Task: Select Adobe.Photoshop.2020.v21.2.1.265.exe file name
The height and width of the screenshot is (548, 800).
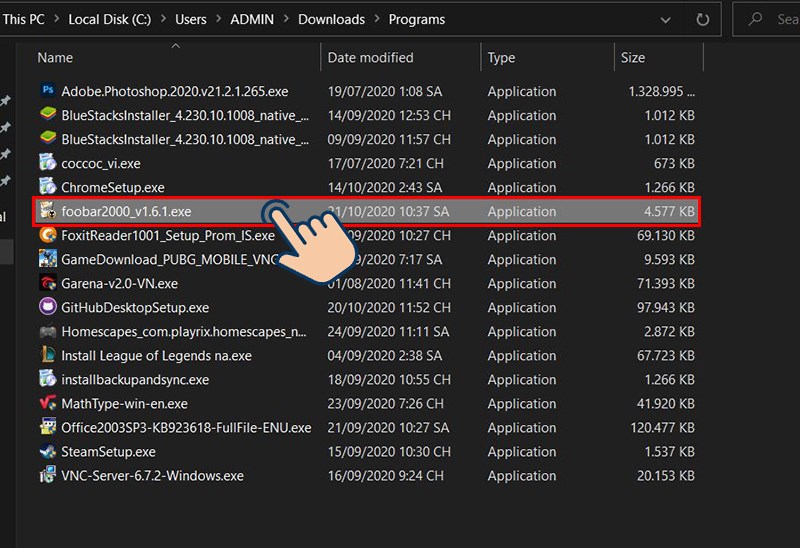Action: point(174,91)
